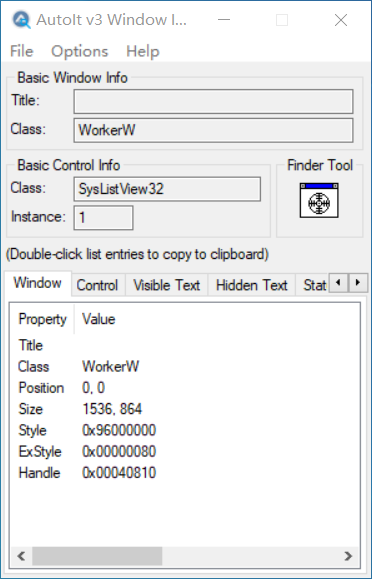Click the tab strip right scroll arrow
This screenshot has width=372, height=579.
tap(358, 283)
